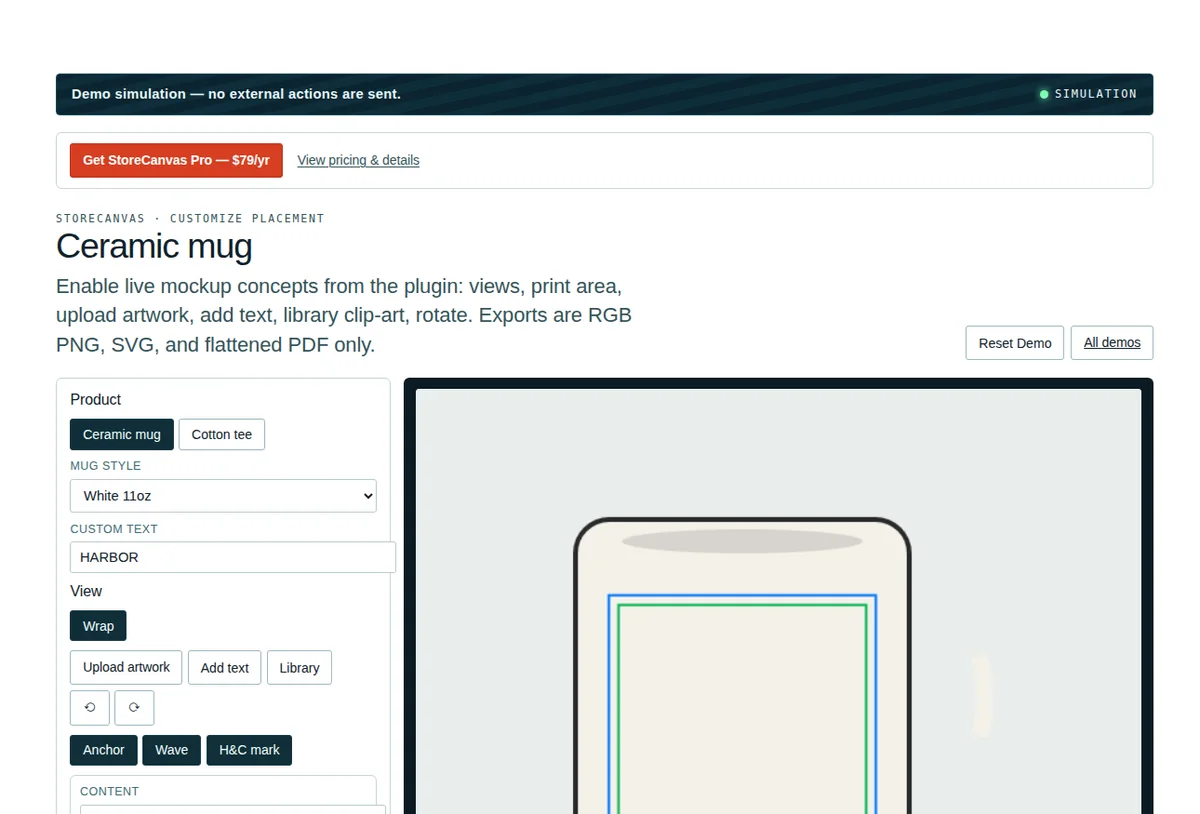1200x814 pixels.
Task: Click Get StoreCanvas Pro — $79/yr
Action: [x=176, y=160]
